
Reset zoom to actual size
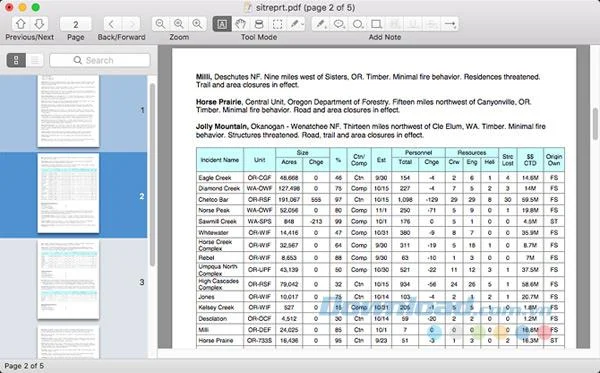pyautogui.click(x=179, y=24)
